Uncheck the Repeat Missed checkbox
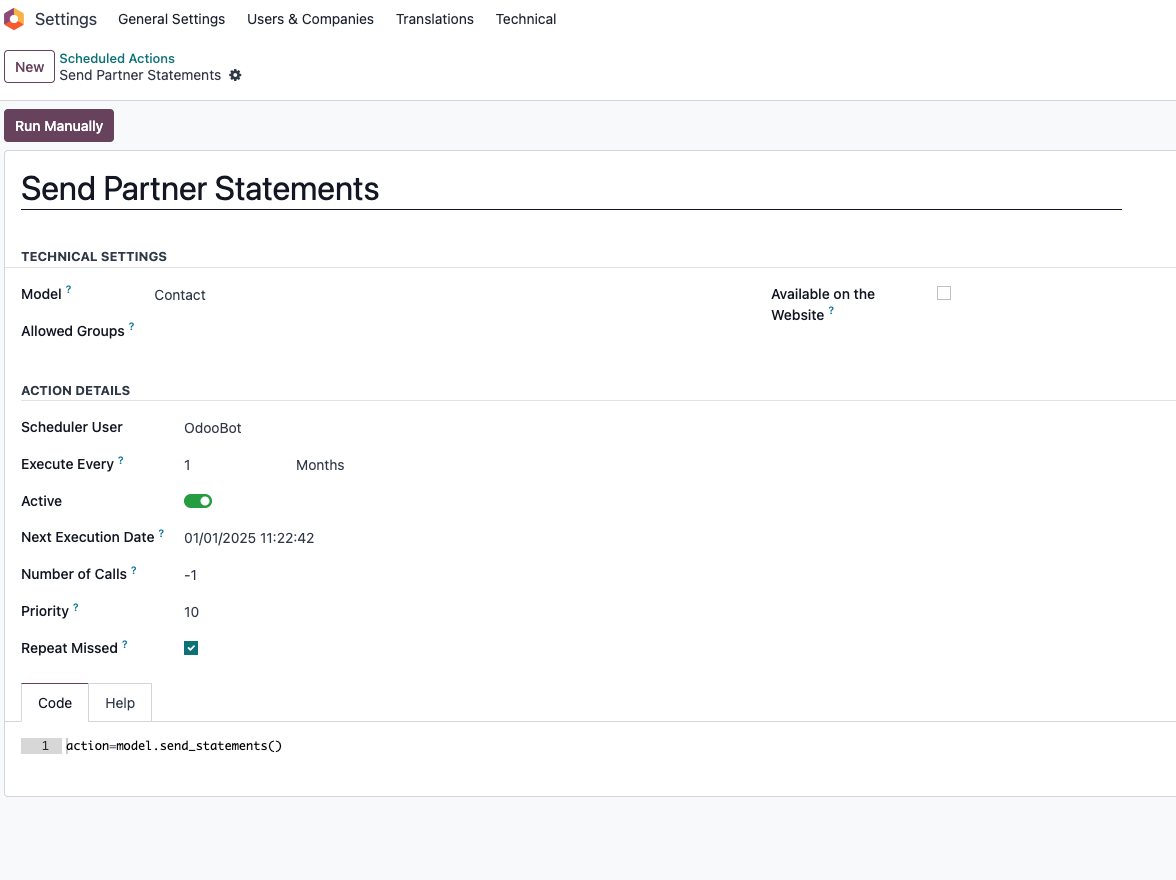Image resolution: width=1176 pixels, height=880 pixels. pyautogui.click(x=191, y=648)
